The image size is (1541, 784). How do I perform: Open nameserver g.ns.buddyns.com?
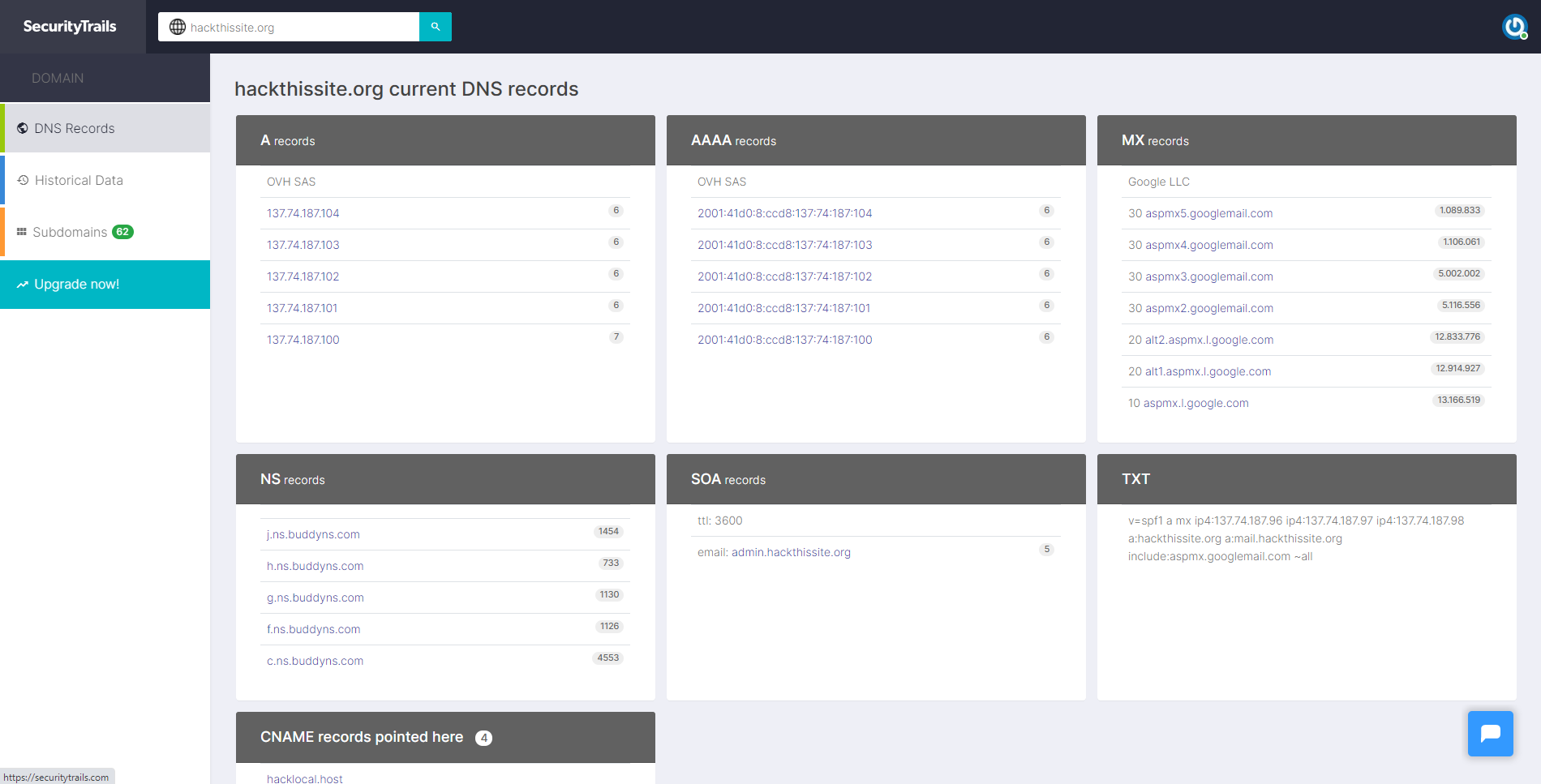pyautogui.click(x=315, y=598)
